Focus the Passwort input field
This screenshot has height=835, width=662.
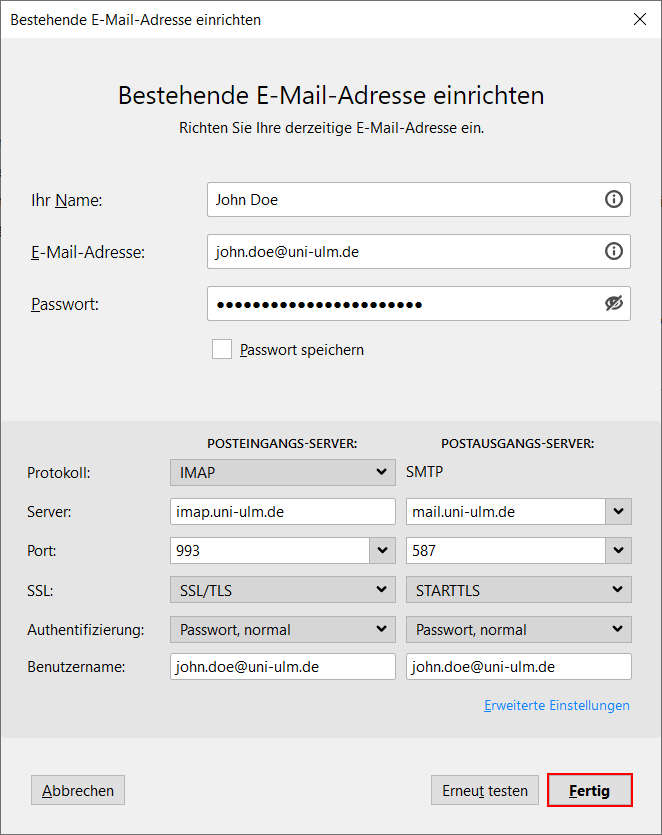coord(400,303)
